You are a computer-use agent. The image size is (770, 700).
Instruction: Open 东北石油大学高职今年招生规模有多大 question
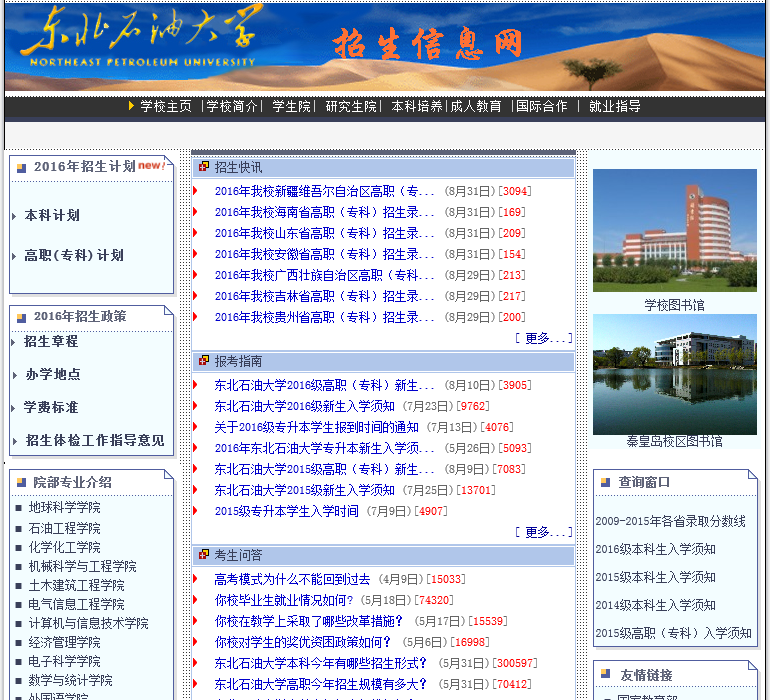click(x=321, y=684)
